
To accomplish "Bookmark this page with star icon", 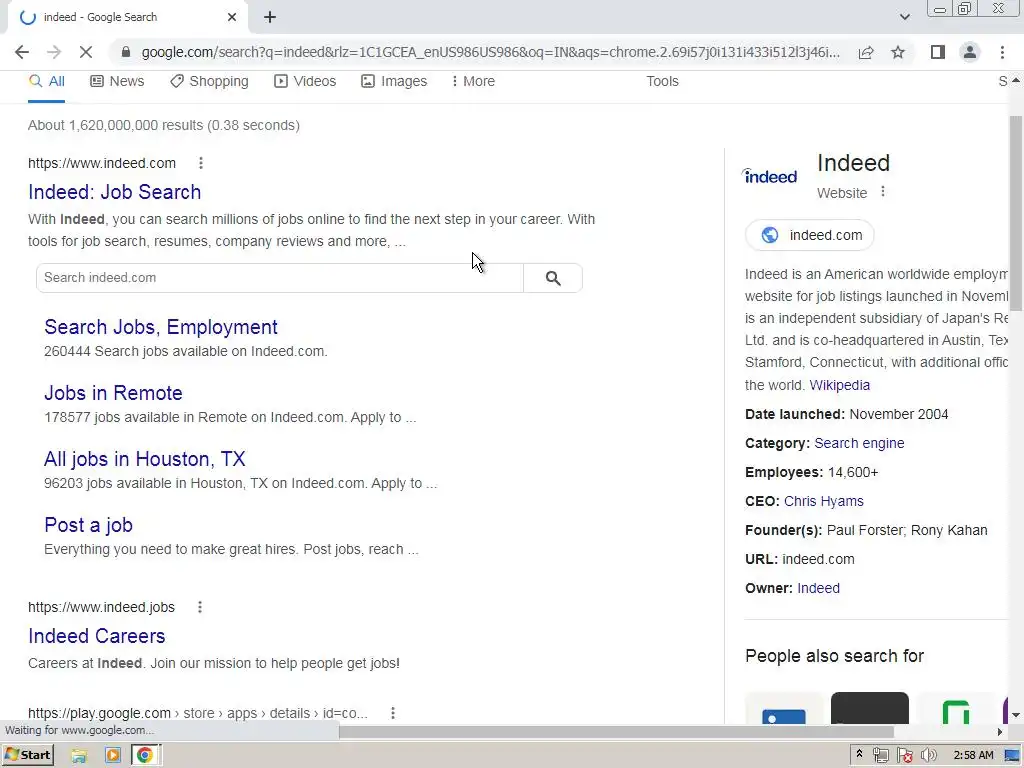I will (x=898, y=52).
